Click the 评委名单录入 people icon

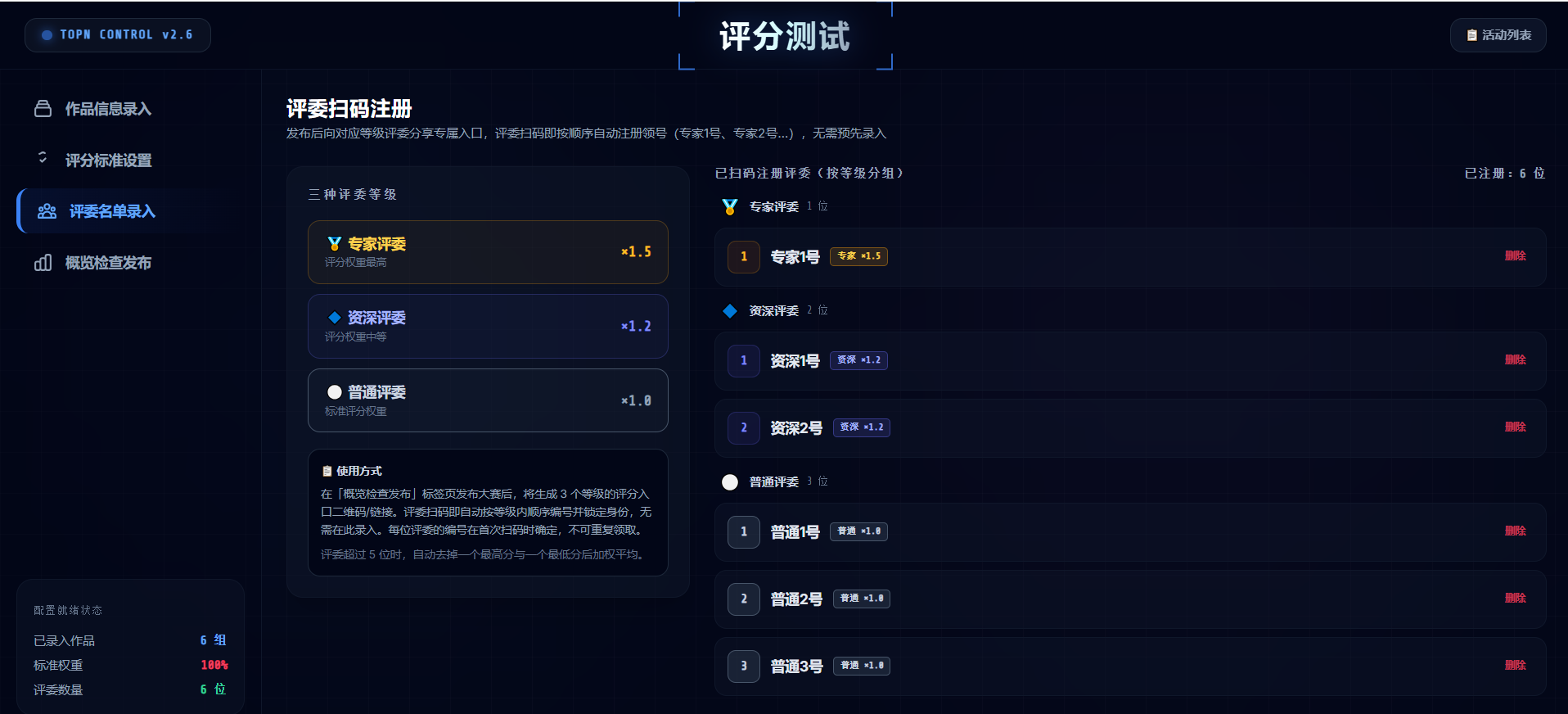[x=47, y=211]
